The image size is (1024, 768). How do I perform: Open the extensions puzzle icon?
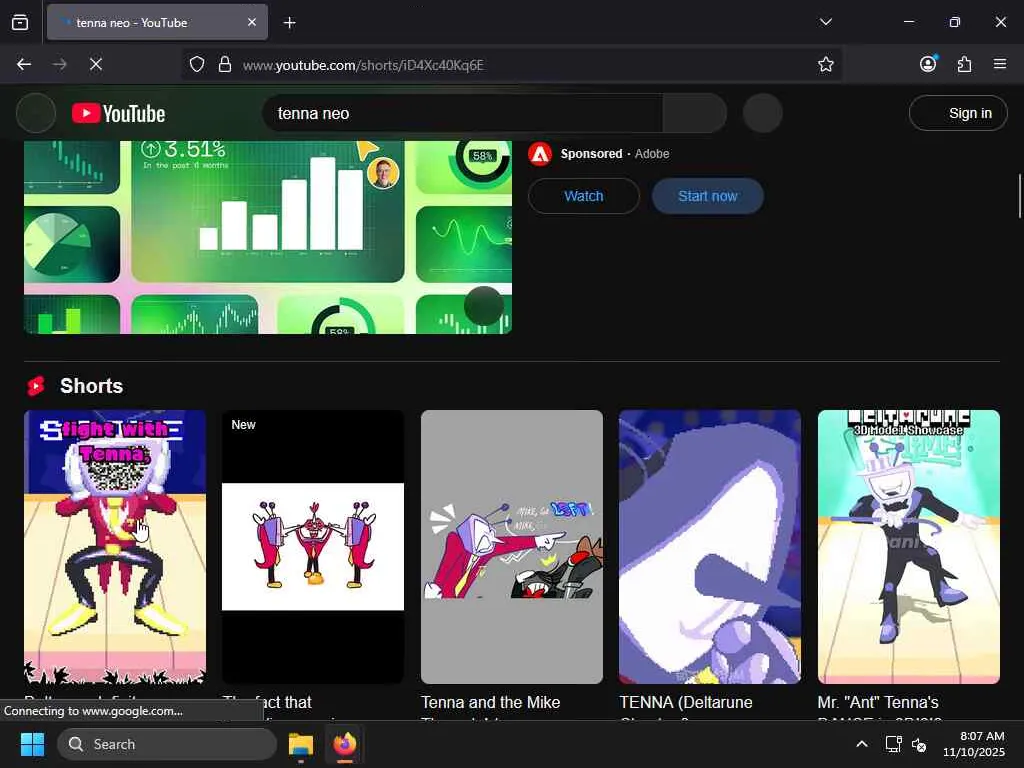tap(964, 64)
